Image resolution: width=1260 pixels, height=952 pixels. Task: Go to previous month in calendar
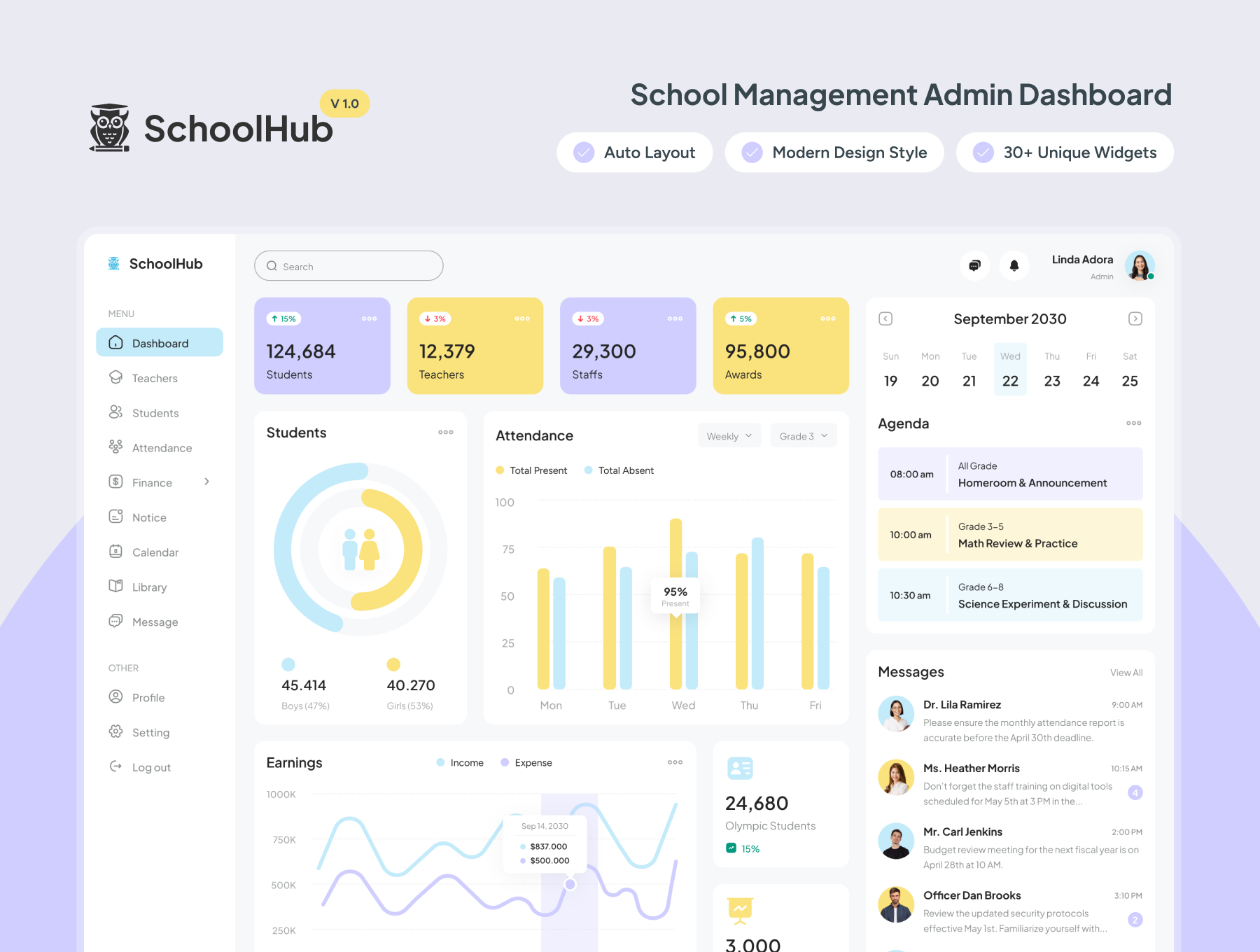[x=885, y=318]
